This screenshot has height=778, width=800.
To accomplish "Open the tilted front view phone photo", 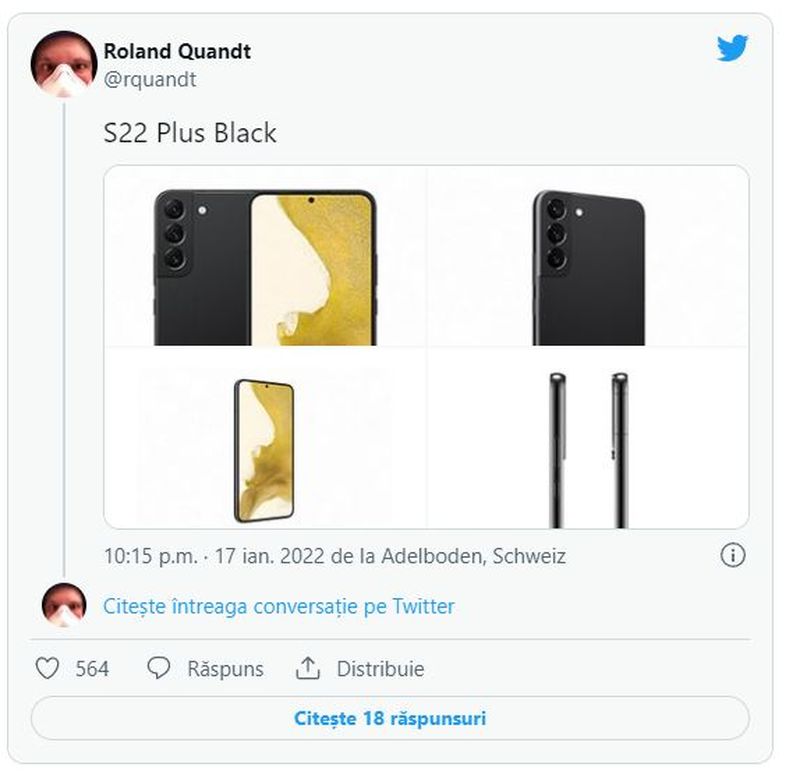I will tap(266, 438).
